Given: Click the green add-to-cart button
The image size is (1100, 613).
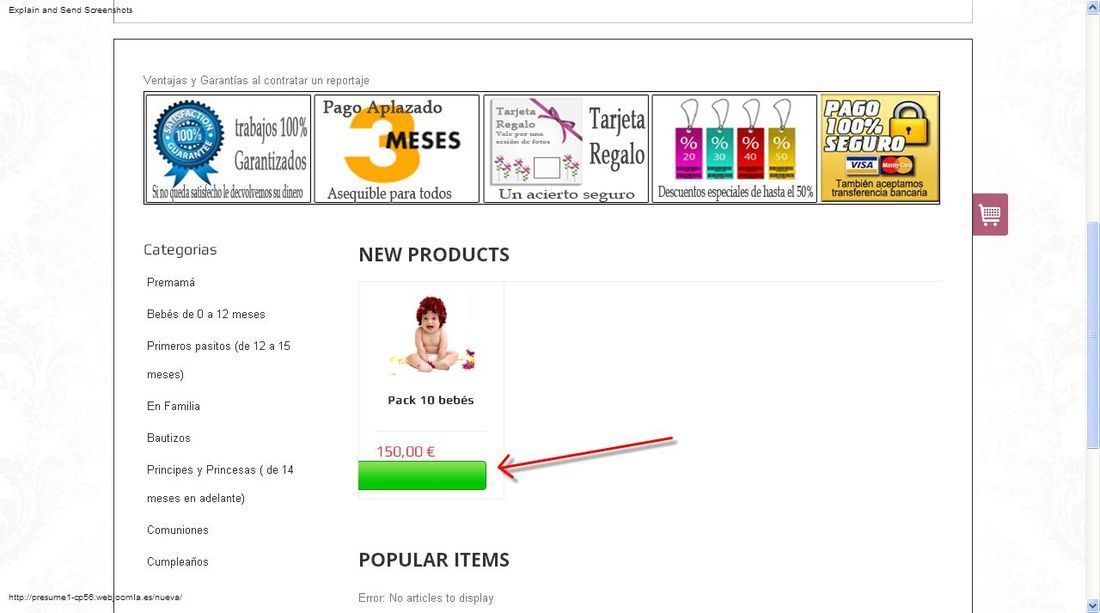Looking at the screenshot, I should (x=422, y=476).
